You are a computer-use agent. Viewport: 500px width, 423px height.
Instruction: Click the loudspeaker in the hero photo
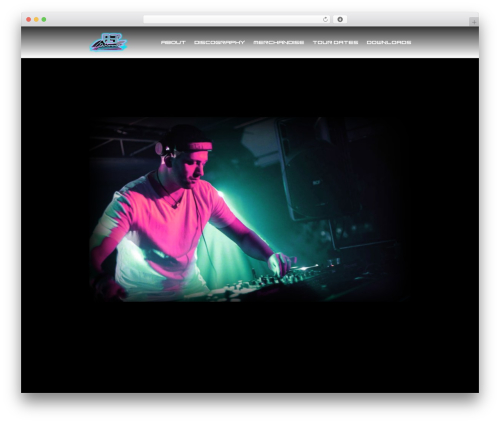point(318,170)
